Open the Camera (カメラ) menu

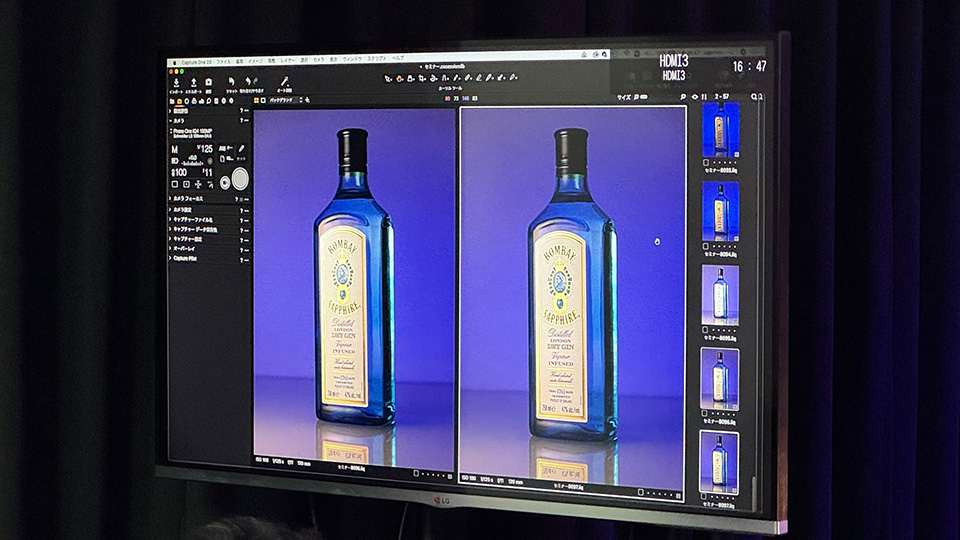tap(318, 60)
